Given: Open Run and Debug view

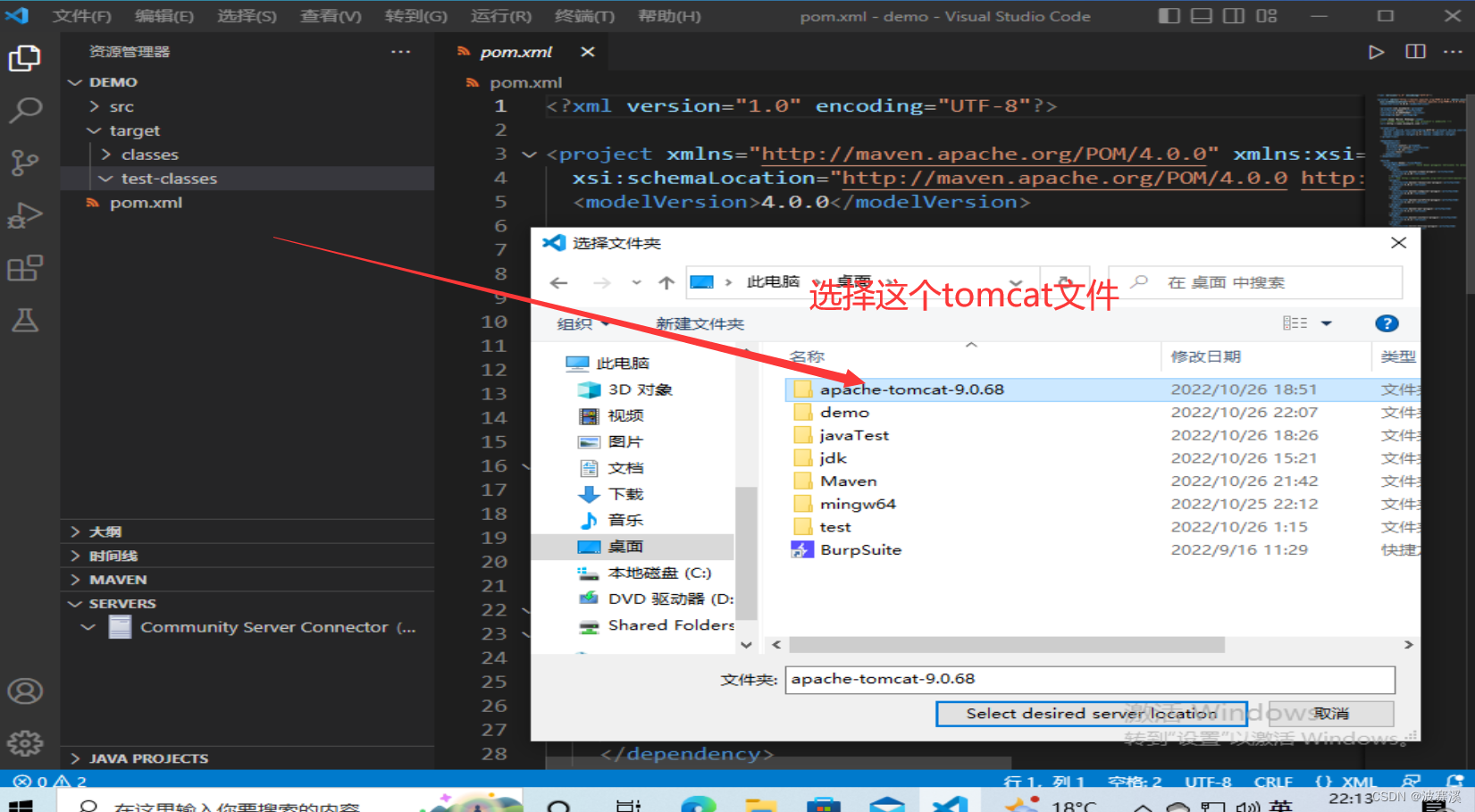Looking at the screenshot, I should click(x=25, y=215).
